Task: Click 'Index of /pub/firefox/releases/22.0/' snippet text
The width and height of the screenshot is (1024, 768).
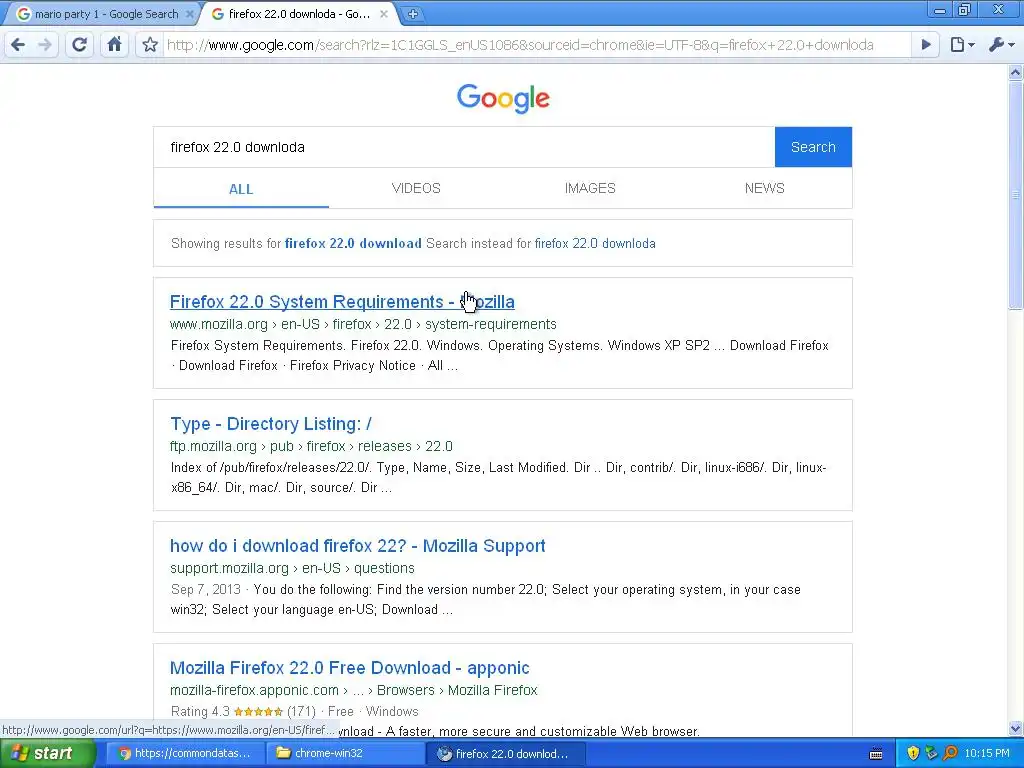Action: coord(272,468)
